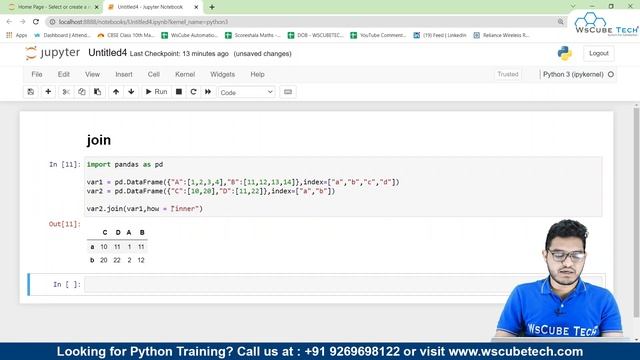Screen dimensions: 640x360
Task: Close the Untitled4 browser tab
Action: (x=196, y=7)
